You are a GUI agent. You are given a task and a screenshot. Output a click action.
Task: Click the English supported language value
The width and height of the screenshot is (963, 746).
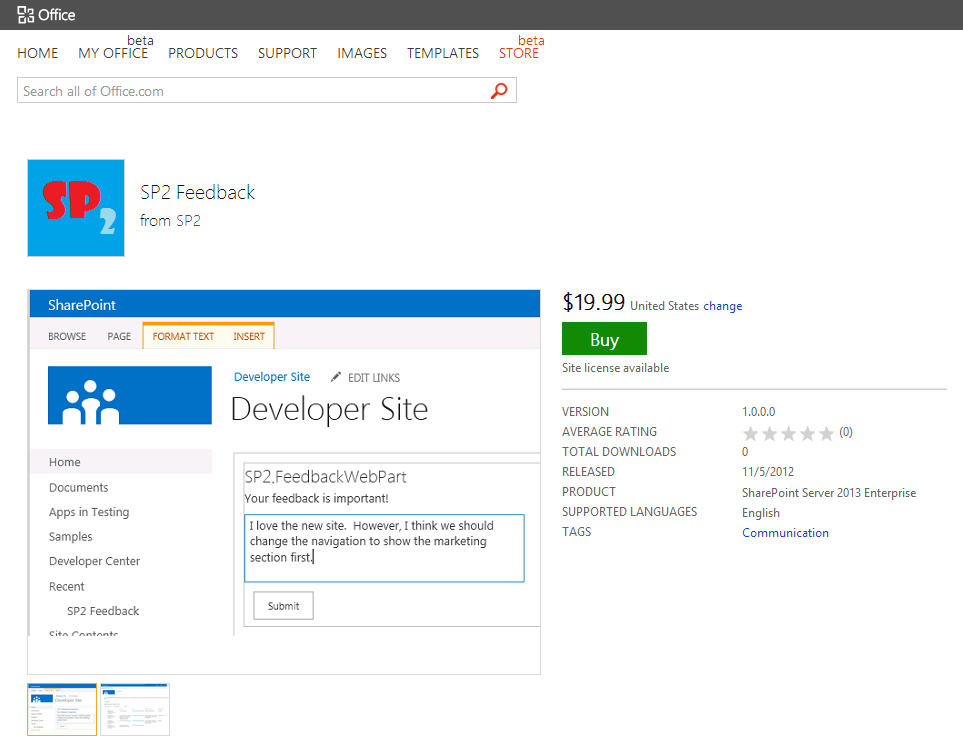point(761,513)
